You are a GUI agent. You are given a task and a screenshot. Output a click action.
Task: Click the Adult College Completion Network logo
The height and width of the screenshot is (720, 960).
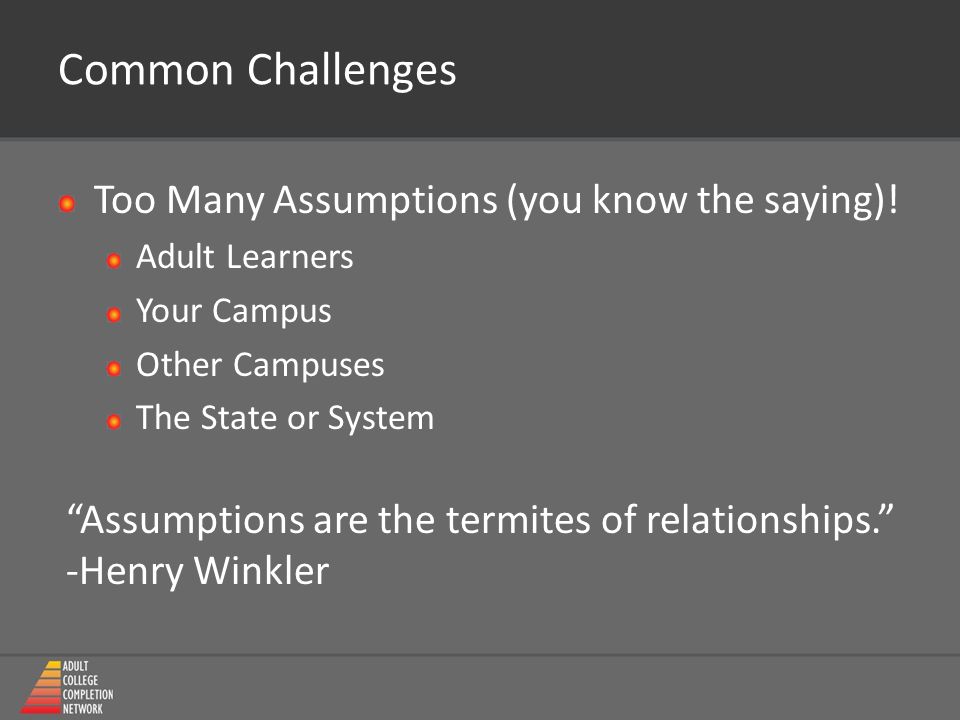67,688
